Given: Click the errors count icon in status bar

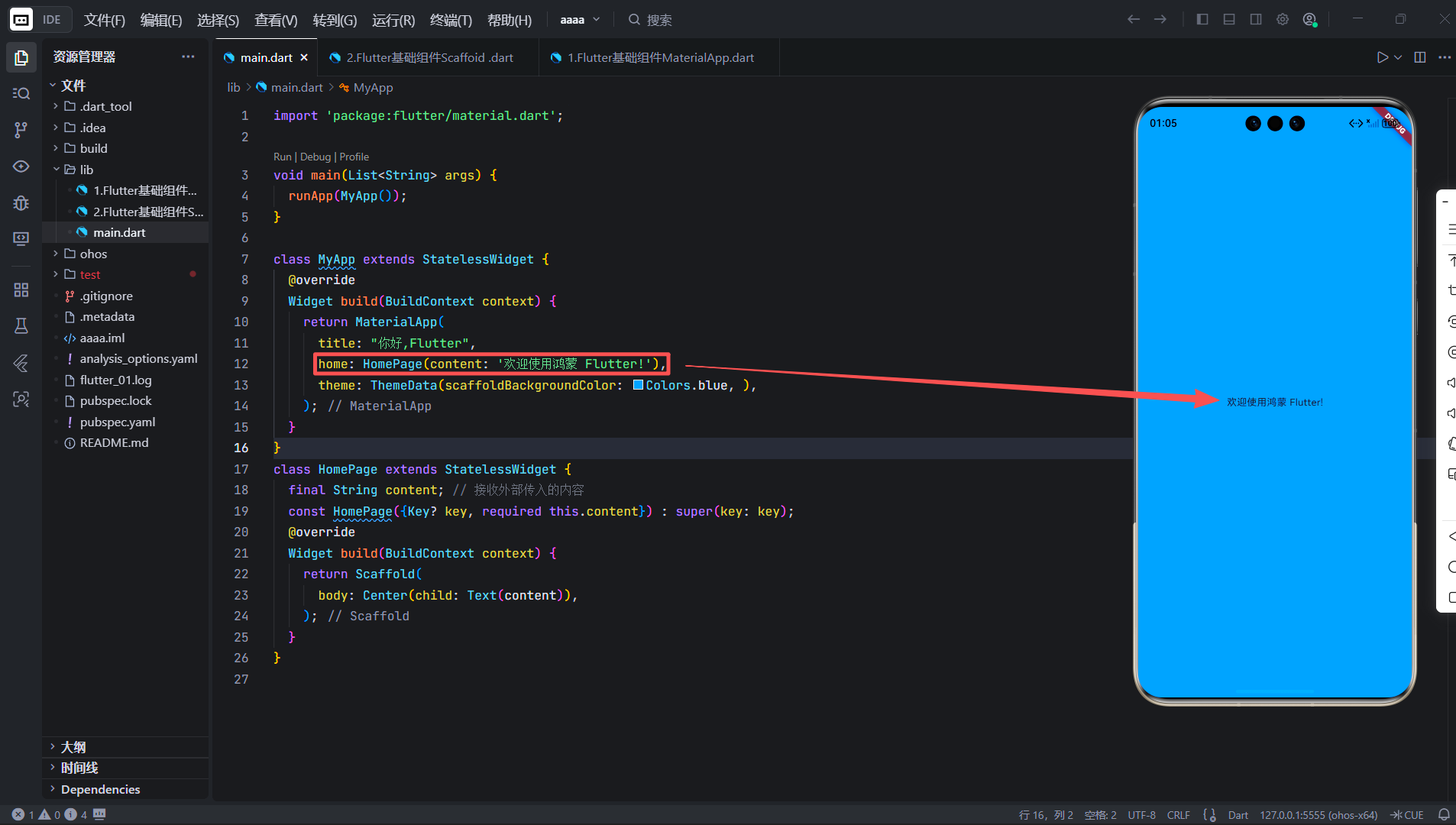Looking at the screenshot, I should coord(18,815).
